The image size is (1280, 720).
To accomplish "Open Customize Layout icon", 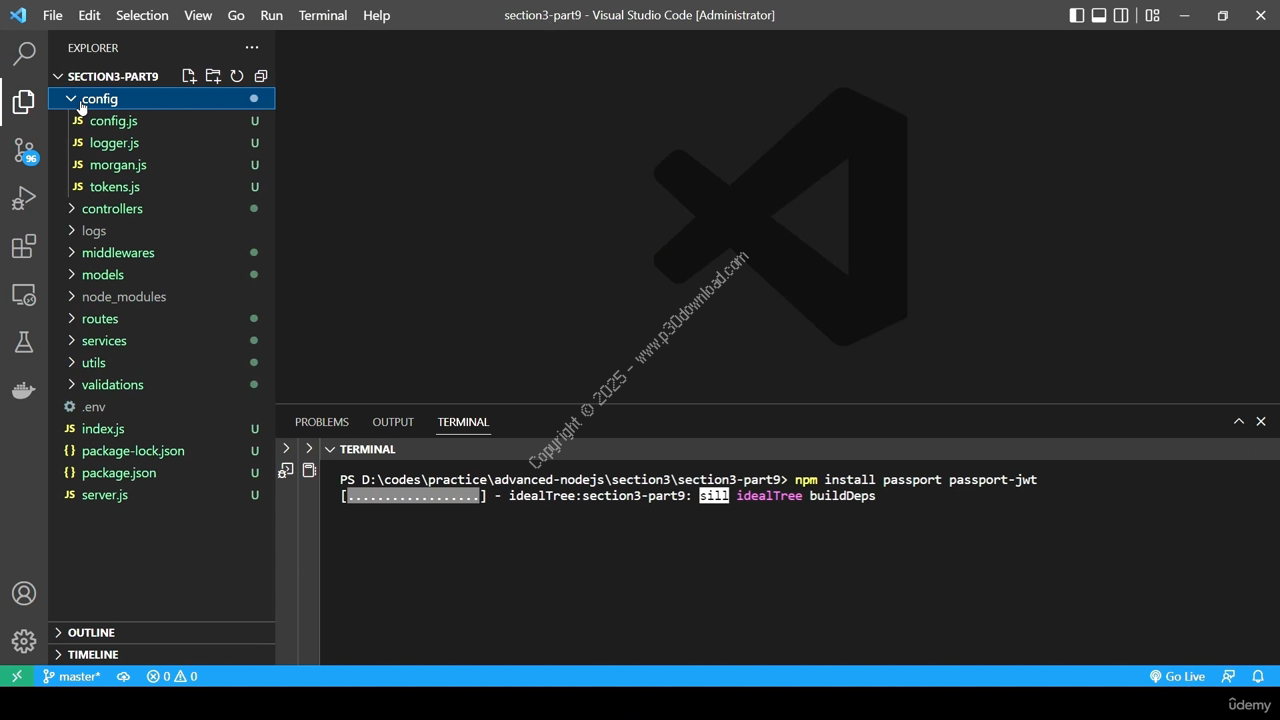I will coord(1153,15).
